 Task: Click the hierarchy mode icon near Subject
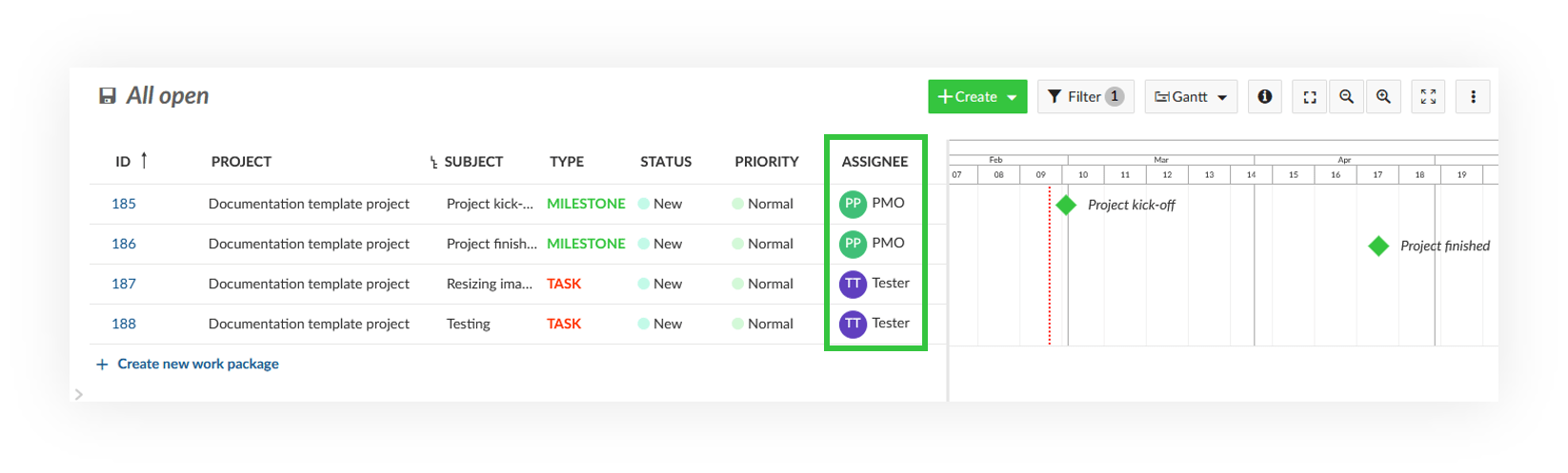pyautogui.click(x=434, y=163)
